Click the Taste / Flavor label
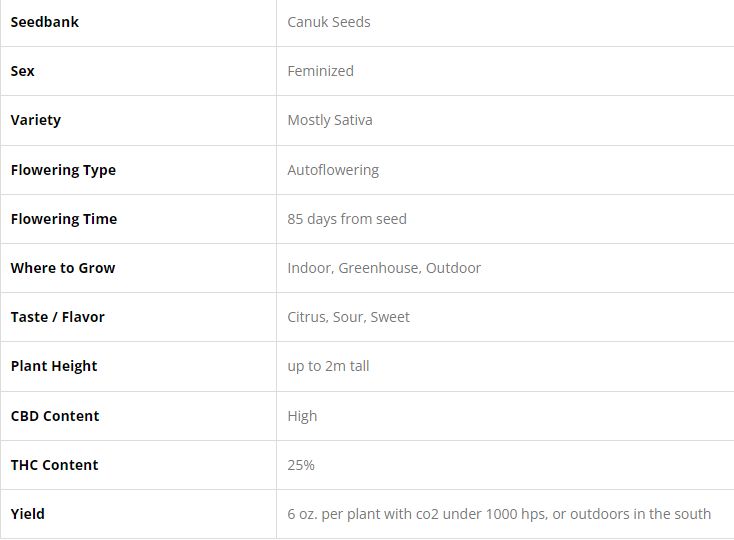This screenshot has height=540, width=734. pyautogui.click(x=57, y=317)
